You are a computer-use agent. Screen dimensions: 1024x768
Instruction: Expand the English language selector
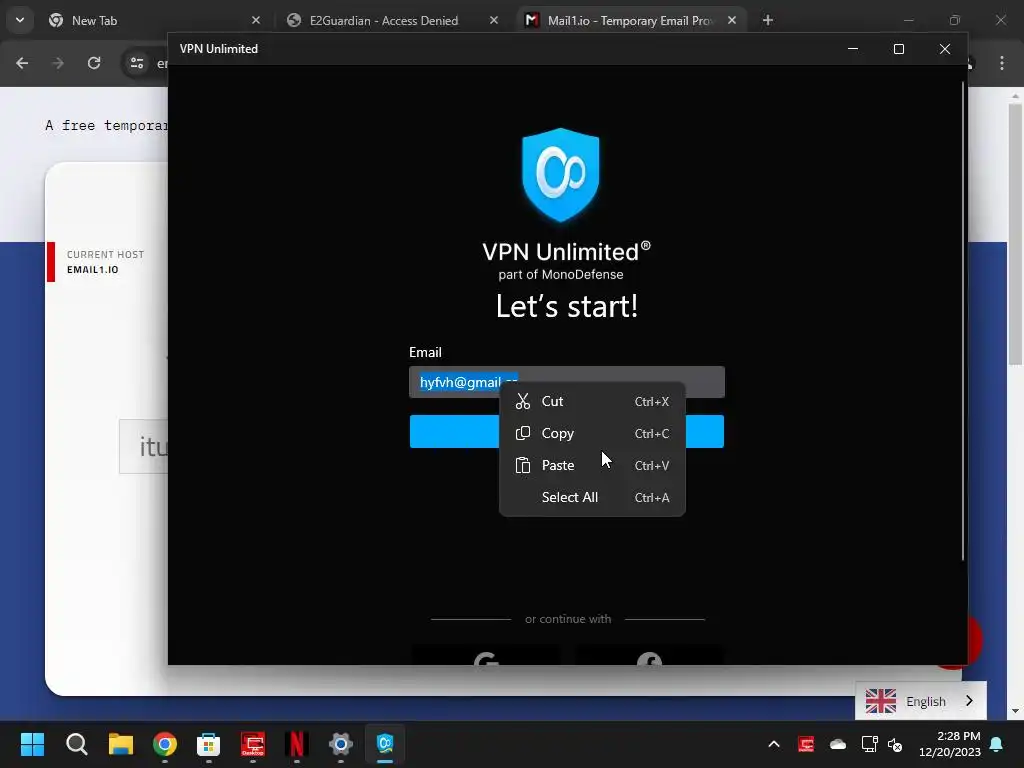click(x=921, y=701)
